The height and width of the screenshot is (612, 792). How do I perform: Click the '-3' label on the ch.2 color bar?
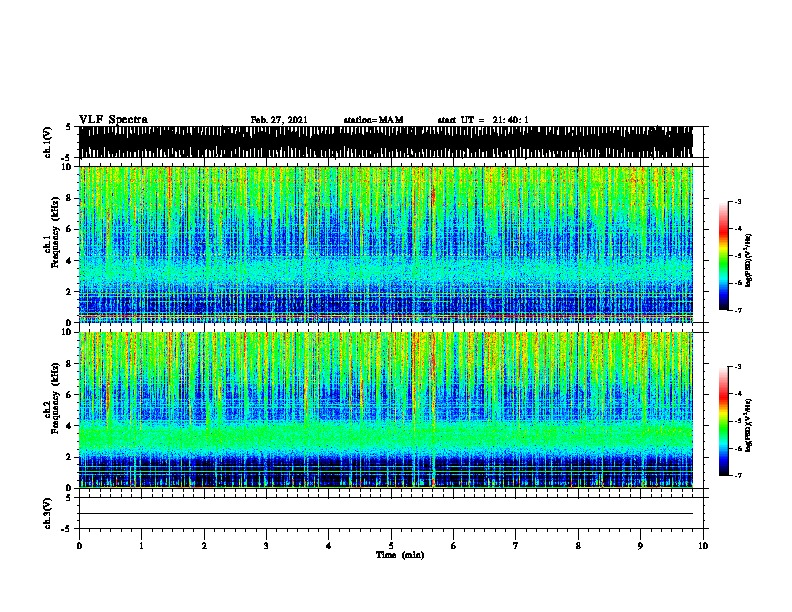click(737, 367)
